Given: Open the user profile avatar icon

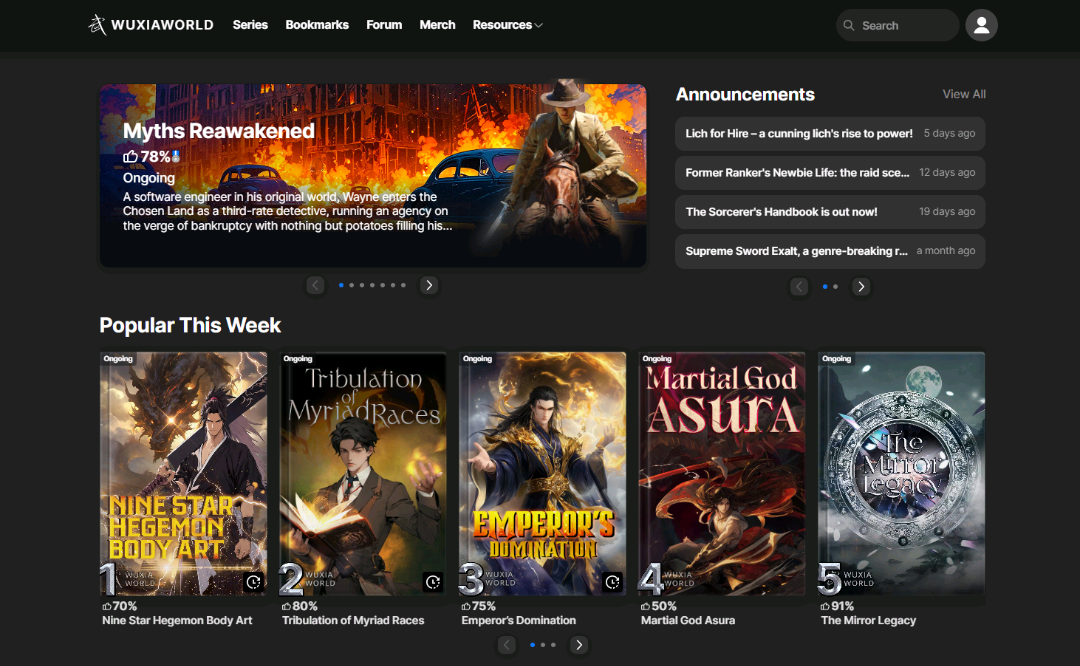Looking at the screenshot, I should 981,25.
